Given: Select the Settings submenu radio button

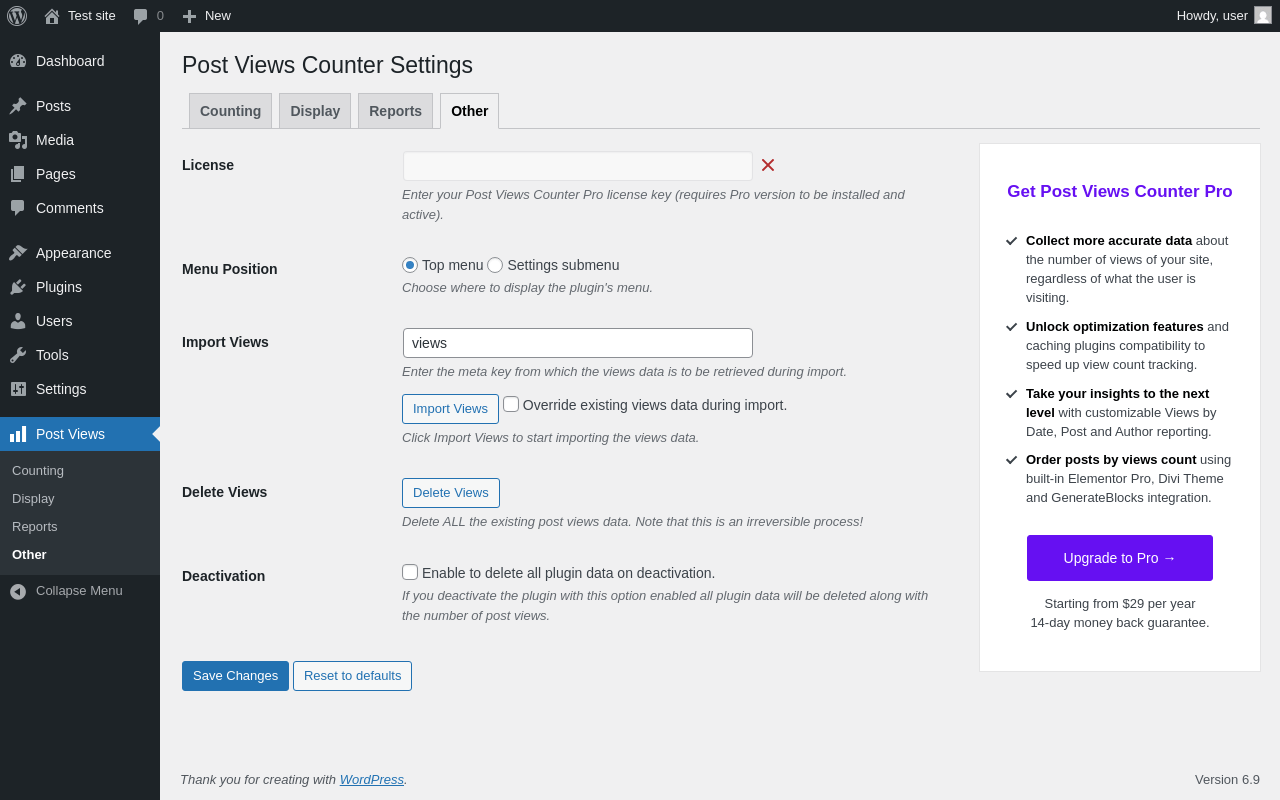Looking at the screenshot, I should point(495,265).
